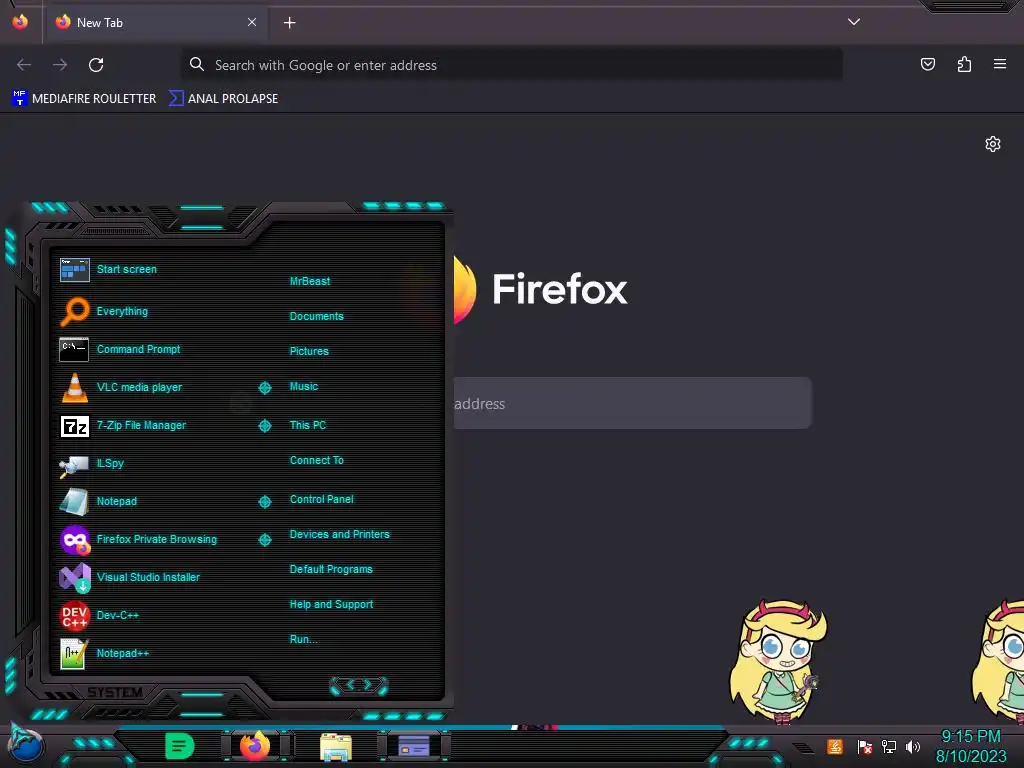Launch 7-Zip File Manager icon
Screen dimensions: 1024x768
pyautogui.click(x=74, y=426)
